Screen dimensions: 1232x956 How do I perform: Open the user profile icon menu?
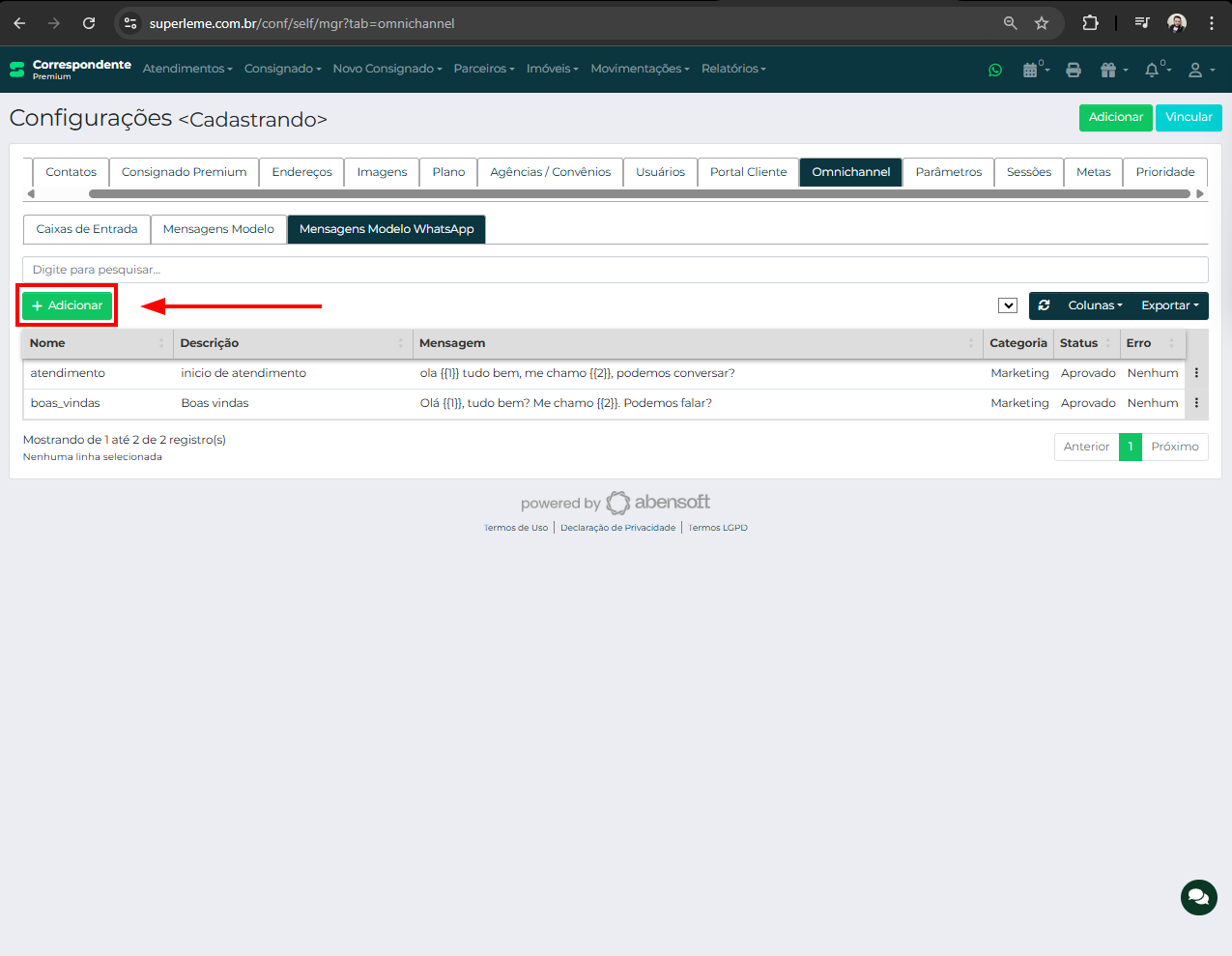1198,70
